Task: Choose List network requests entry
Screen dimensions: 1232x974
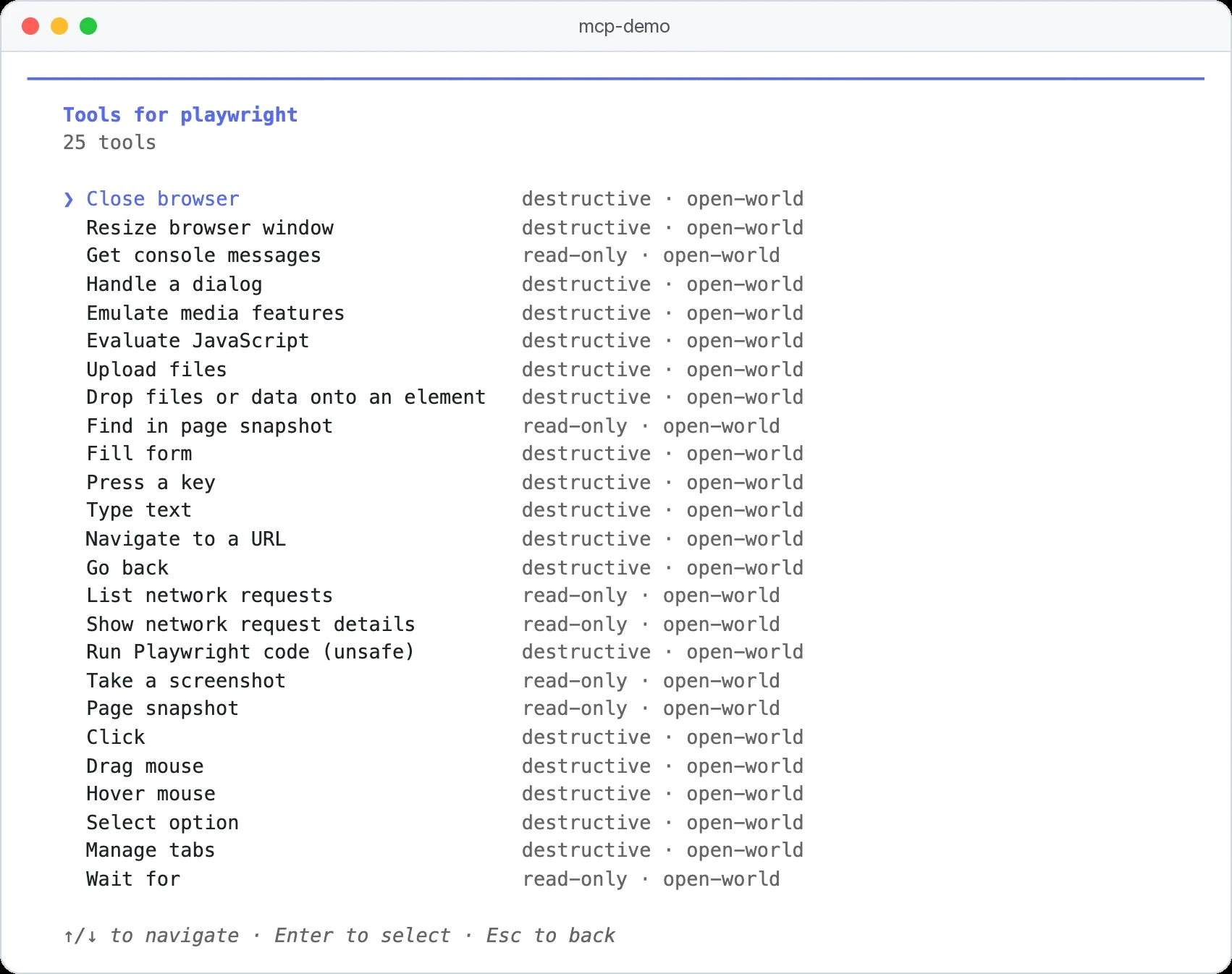Action: click(x=434, y=596)
